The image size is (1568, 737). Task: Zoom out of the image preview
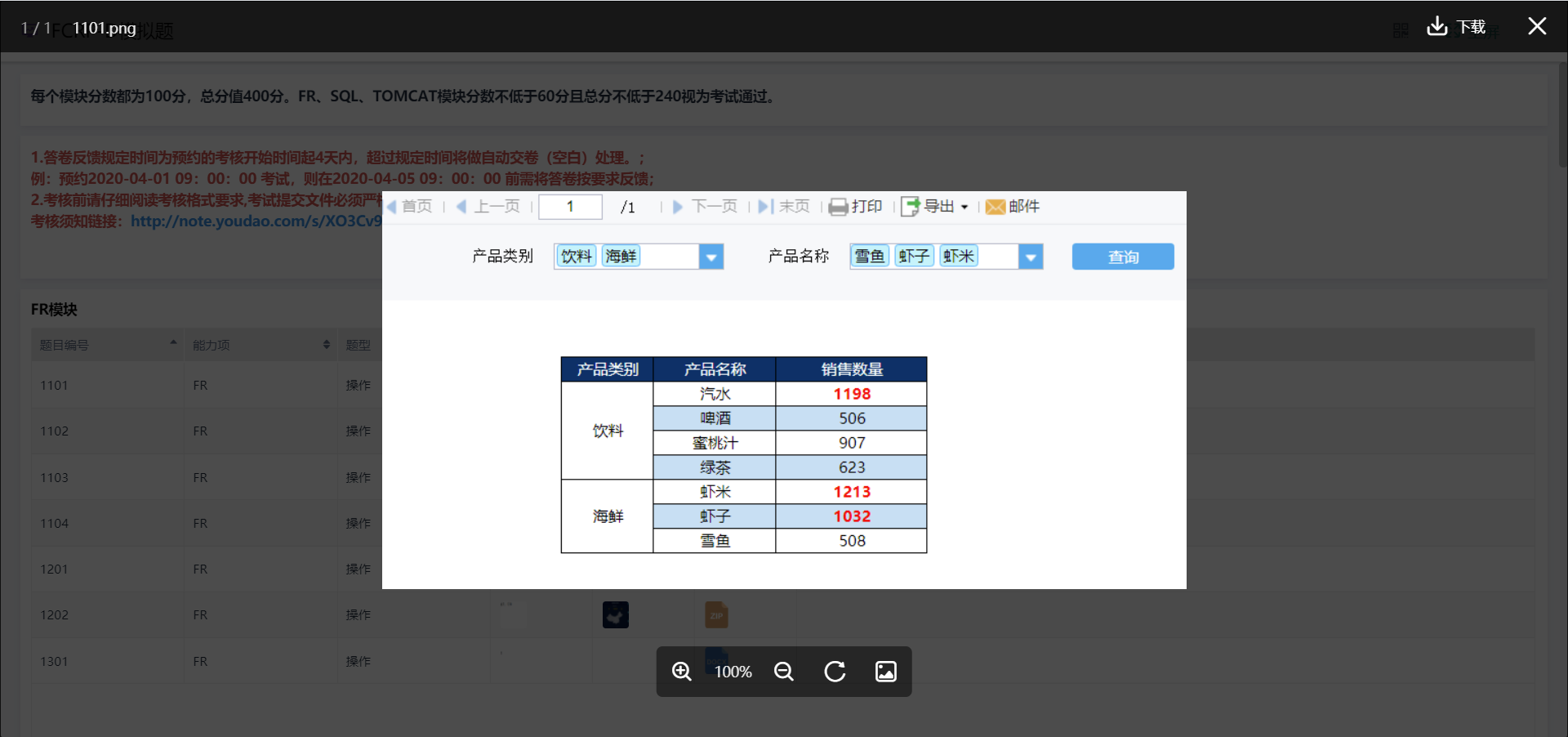click(784, 672)
